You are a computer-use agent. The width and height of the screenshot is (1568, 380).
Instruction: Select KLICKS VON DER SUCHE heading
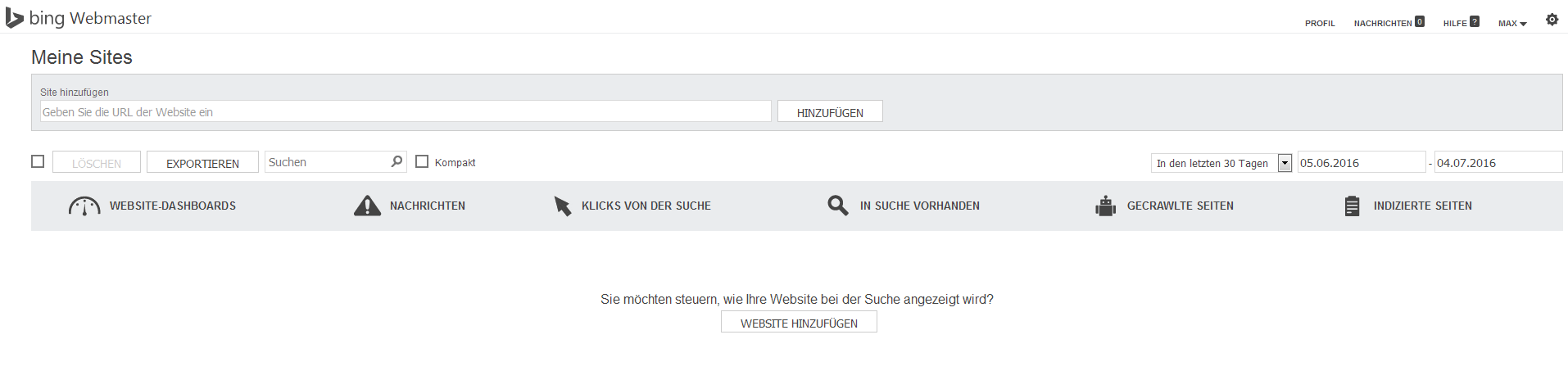(x=646, y=206)
